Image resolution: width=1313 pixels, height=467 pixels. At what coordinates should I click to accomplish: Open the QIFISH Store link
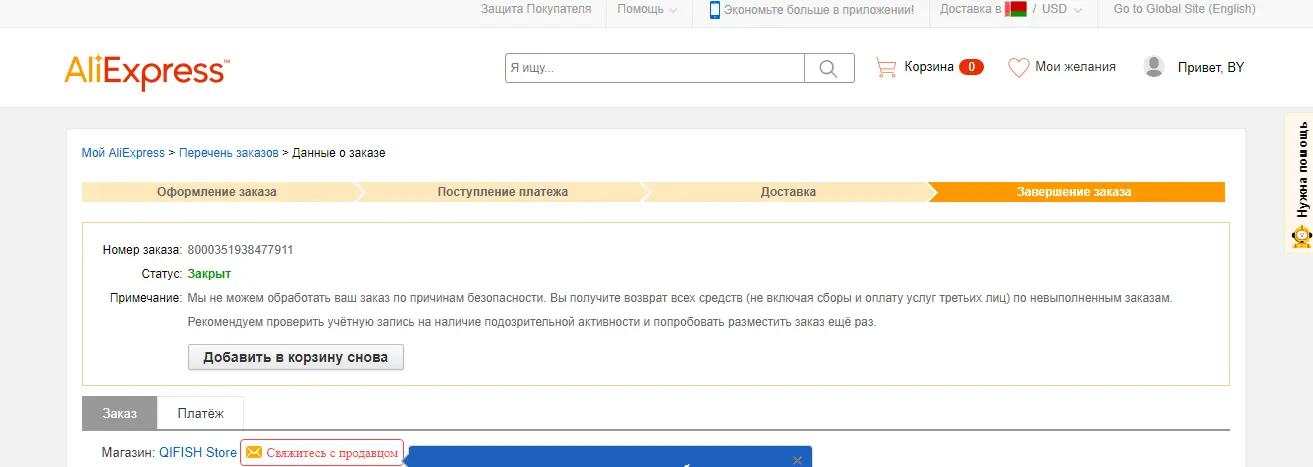(x=198, y=453)
